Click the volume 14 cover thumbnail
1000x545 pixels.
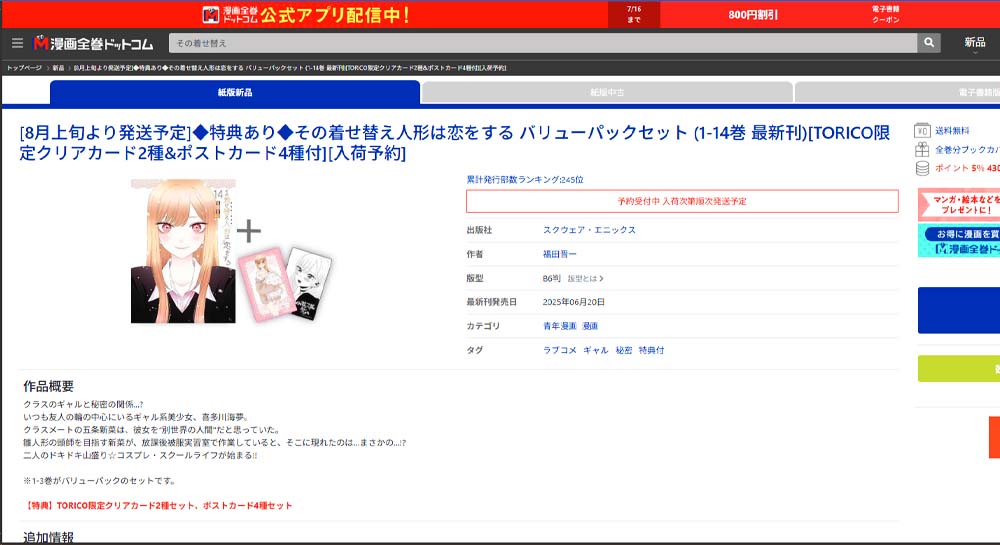pyautogui.click(x=183, y=251)
